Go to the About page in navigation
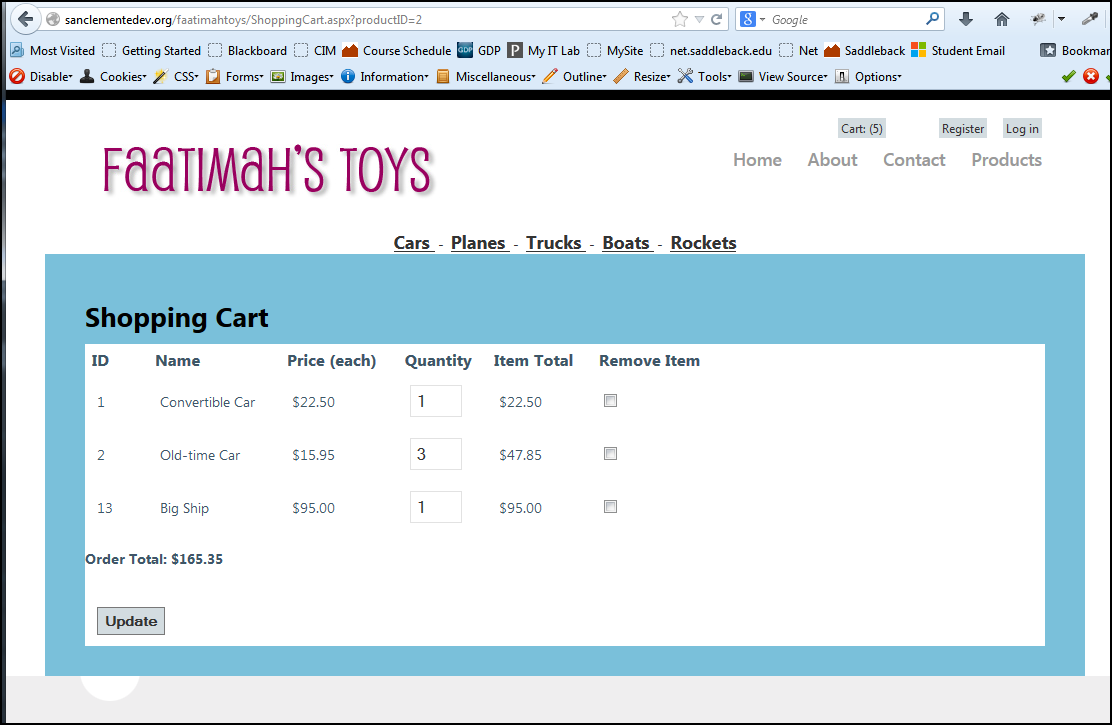The image size is (1112, 725). 832,160
